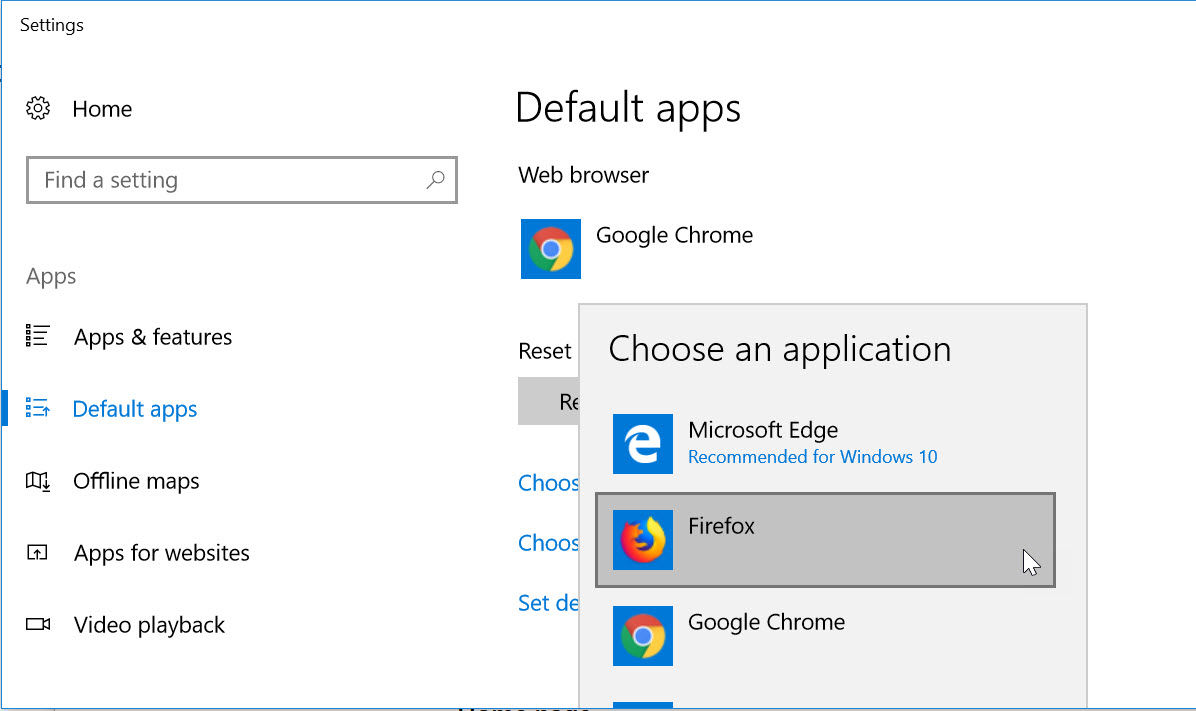Click the Chrome icon in application chooser
Image resolution: width=1196 pixels, height=711 pixels.
pos(642,635)
